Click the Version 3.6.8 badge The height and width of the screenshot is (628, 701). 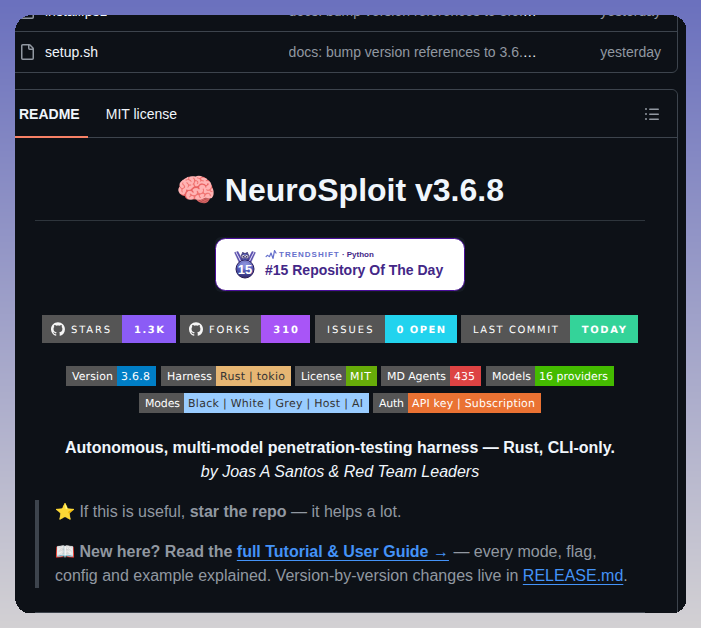click(111, 376)
